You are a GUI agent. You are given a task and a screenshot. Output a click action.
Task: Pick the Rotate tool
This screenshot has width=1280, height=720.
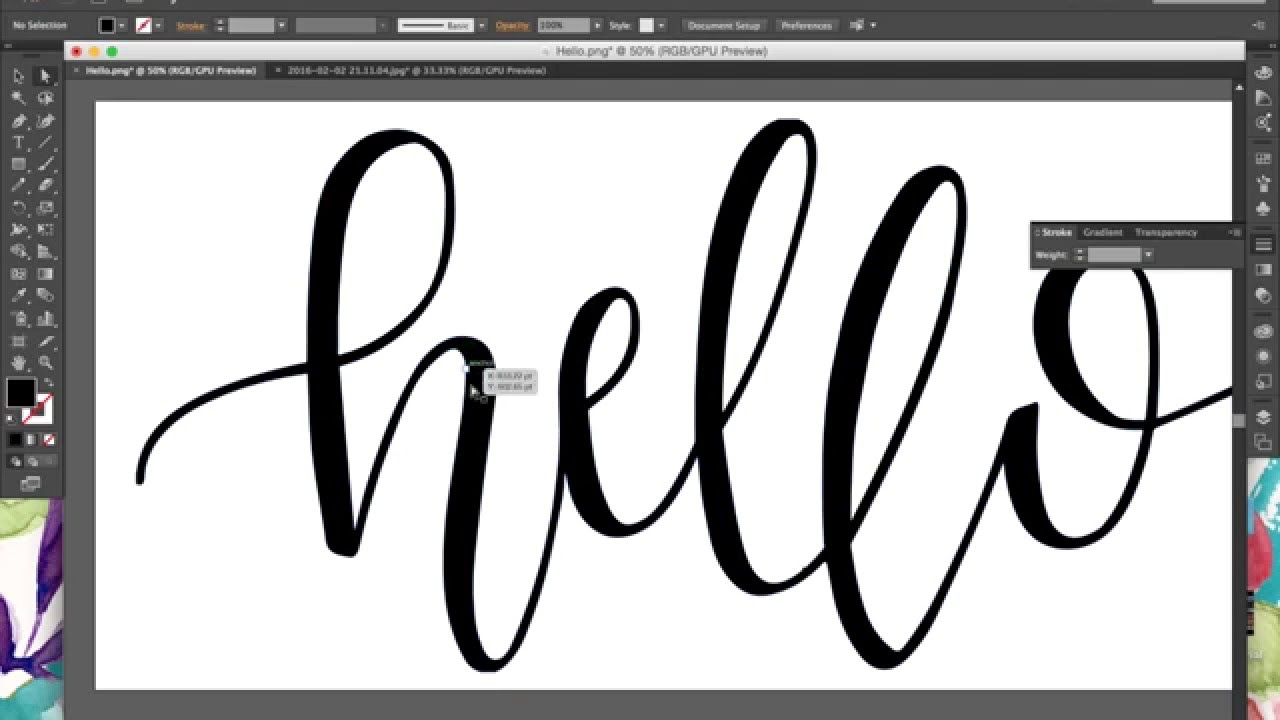[x=18, y=208]
